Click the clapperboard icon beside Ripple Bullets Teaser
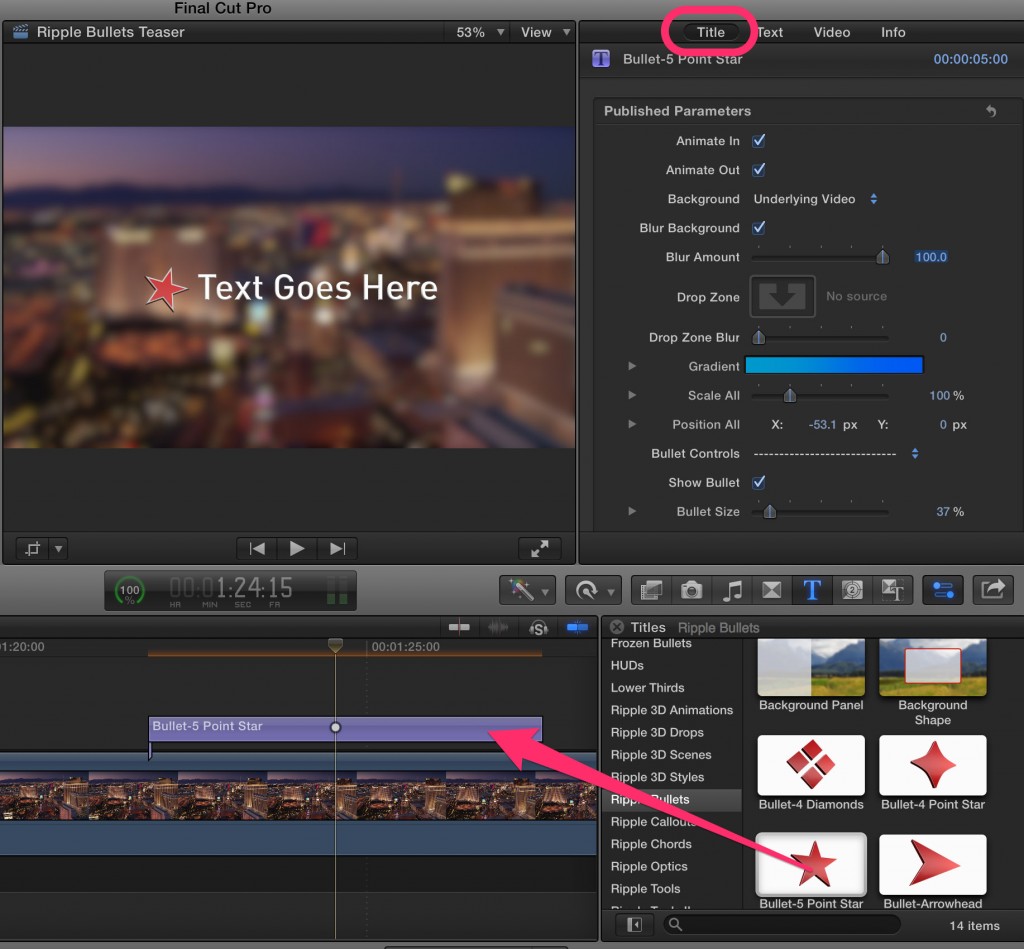The height and width of the screenshot is (949, 1024). point(20,32)
